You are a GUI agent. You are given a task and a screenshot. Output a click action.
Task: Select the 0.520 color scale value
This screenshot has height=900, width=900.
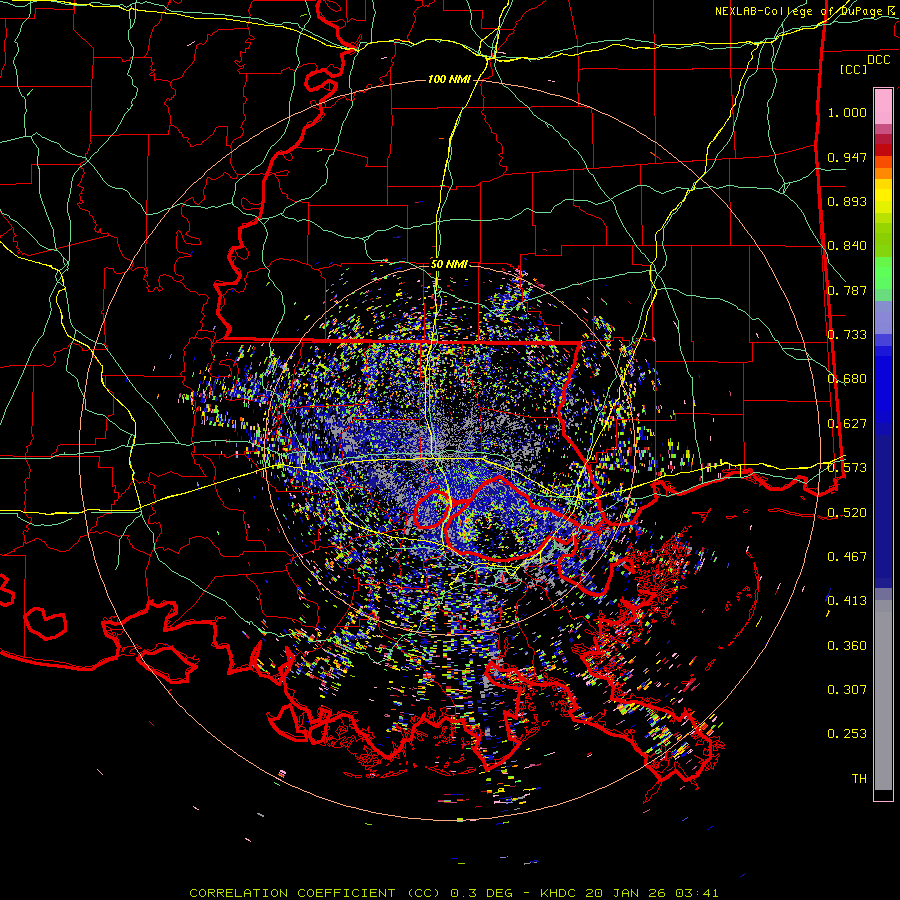[847, 513]
